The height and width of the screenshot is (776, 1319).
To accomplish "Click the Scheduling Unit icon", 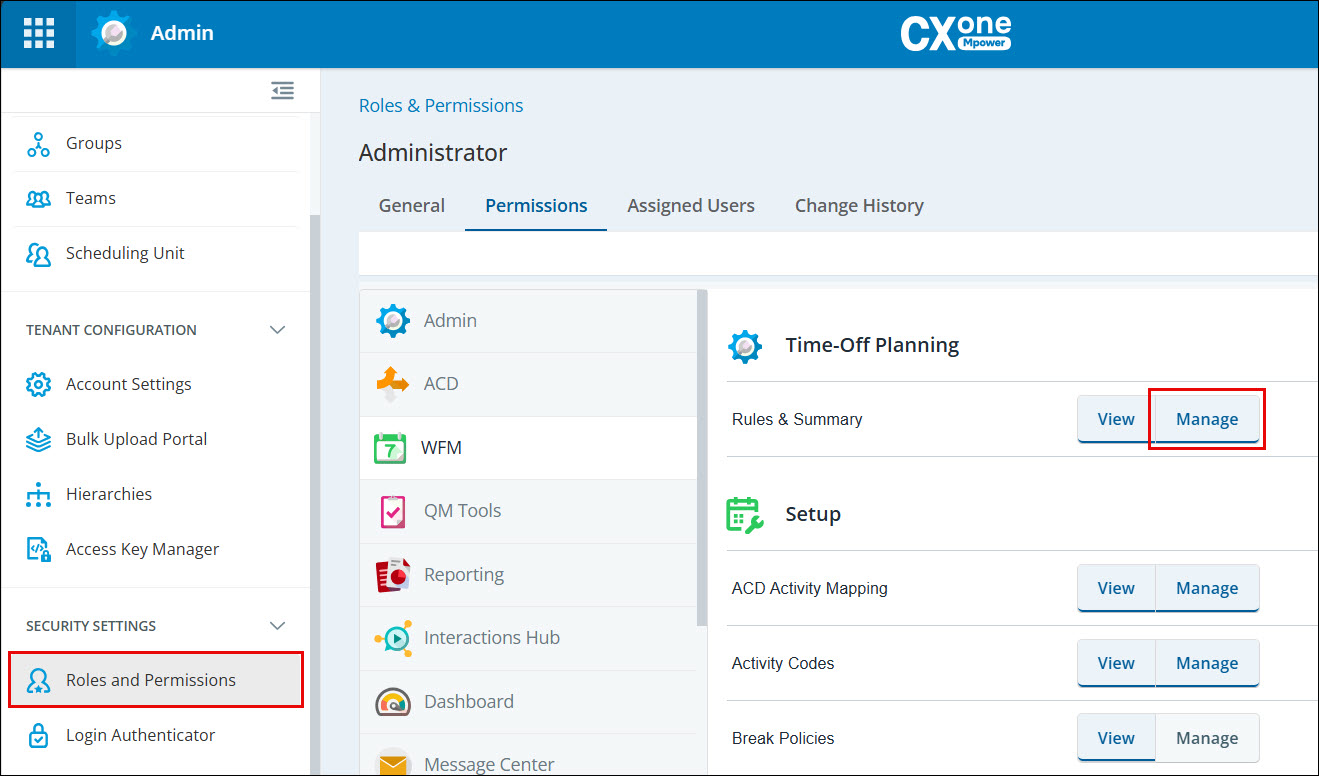I will point(38,254).
